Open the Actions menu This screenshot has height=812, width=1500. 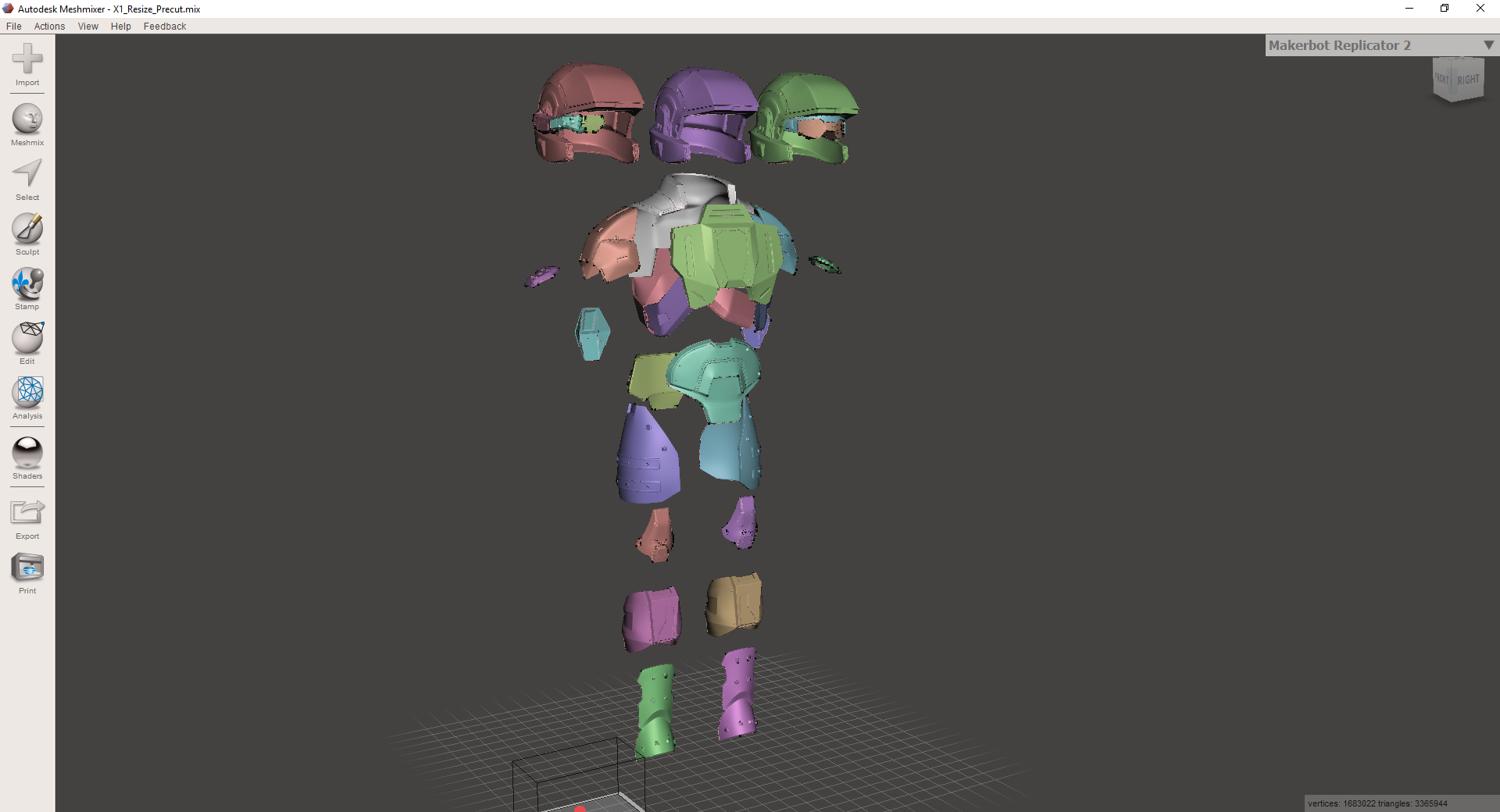(x=49, y=26)
